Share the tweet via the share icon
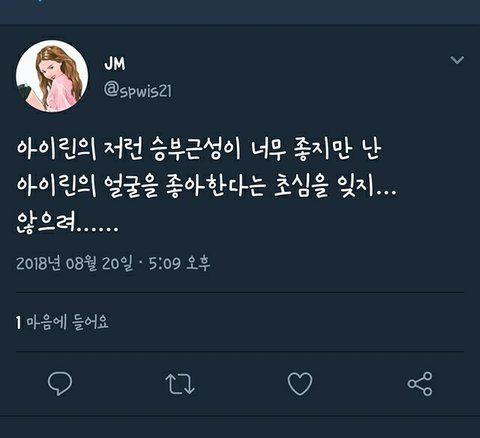480x438 pixels. coord(420,384)
